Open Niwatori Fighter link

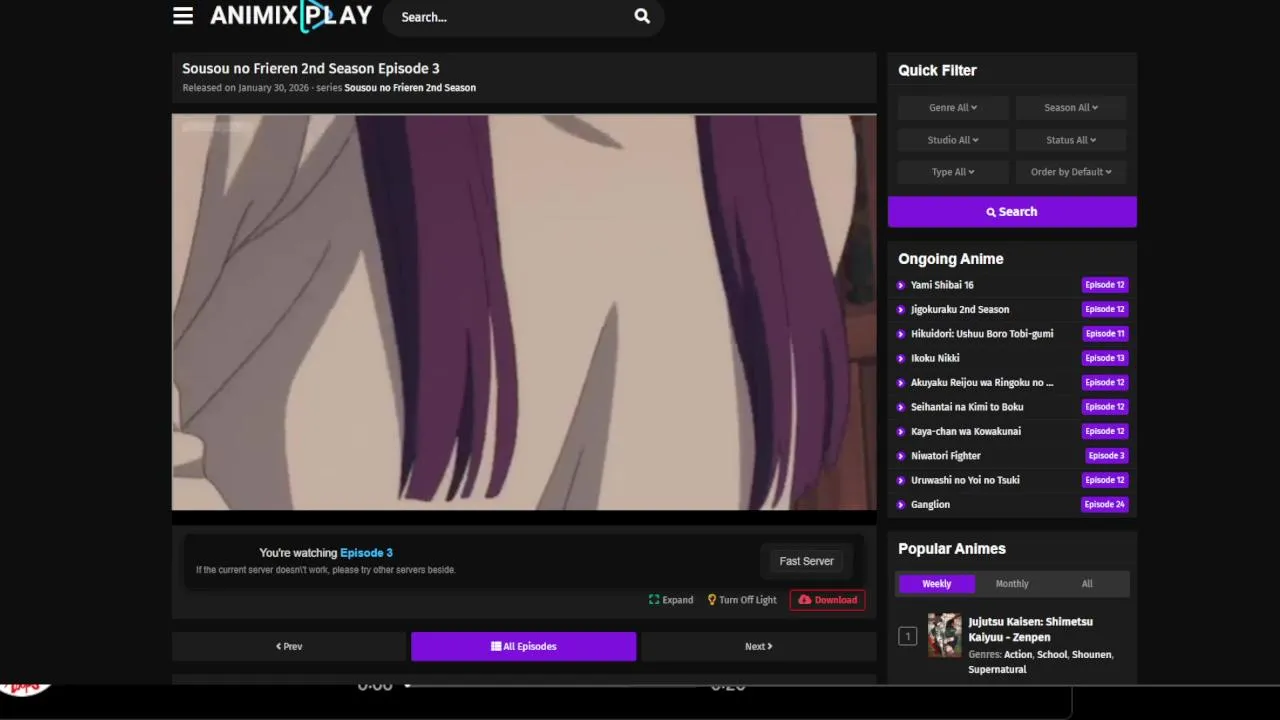[x=946, y=456]
